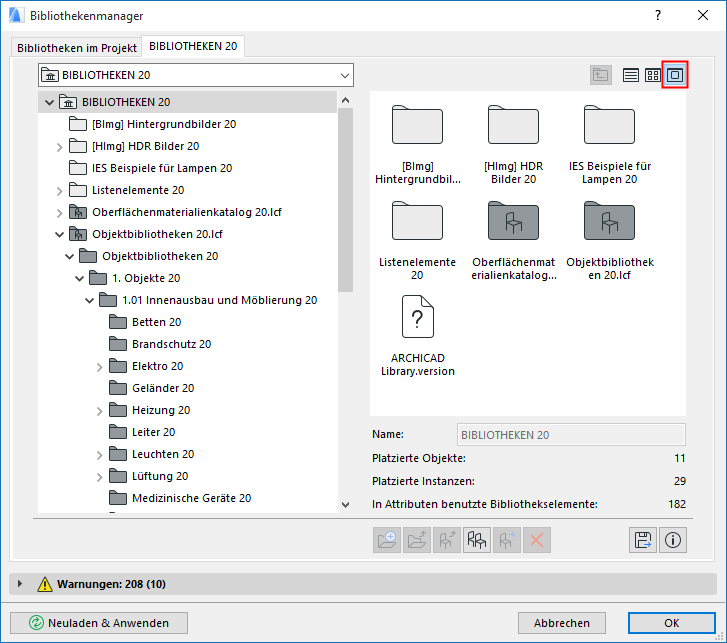Collapse the Objektbibliotheken 20.lcf node
The height and width of the screenshot is (643, 727).
point(59,234)
